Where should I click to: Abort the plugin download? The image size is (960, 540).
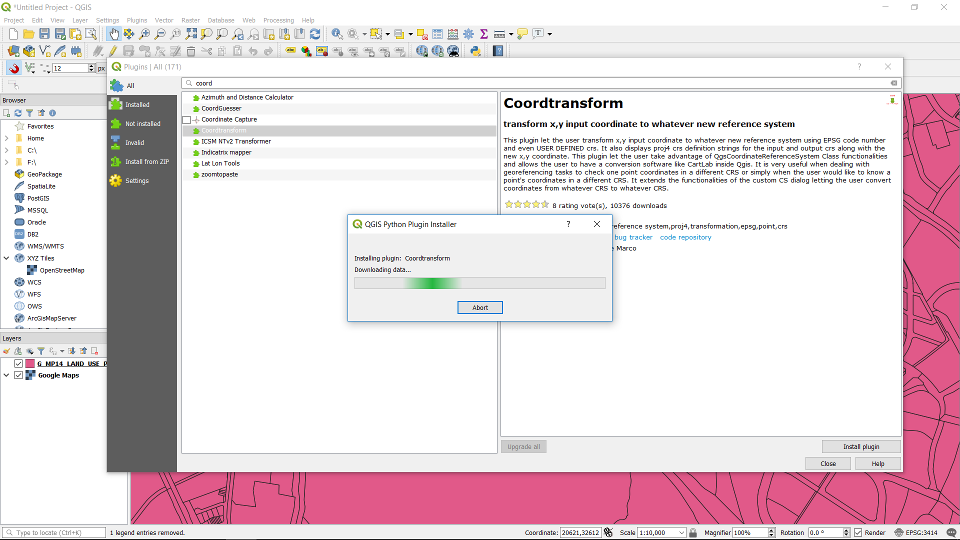click(480, 307)
